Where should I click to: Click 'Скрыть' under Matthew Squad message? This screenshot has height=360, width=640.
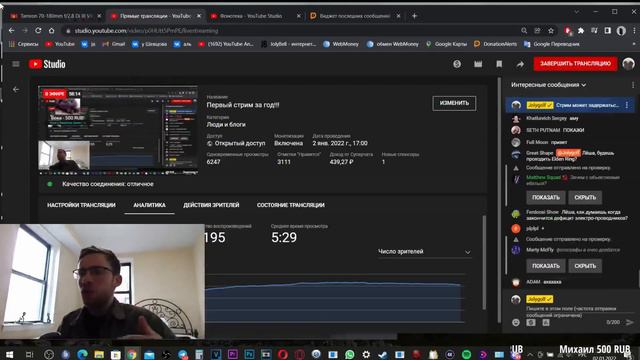[x=585, y=198]
